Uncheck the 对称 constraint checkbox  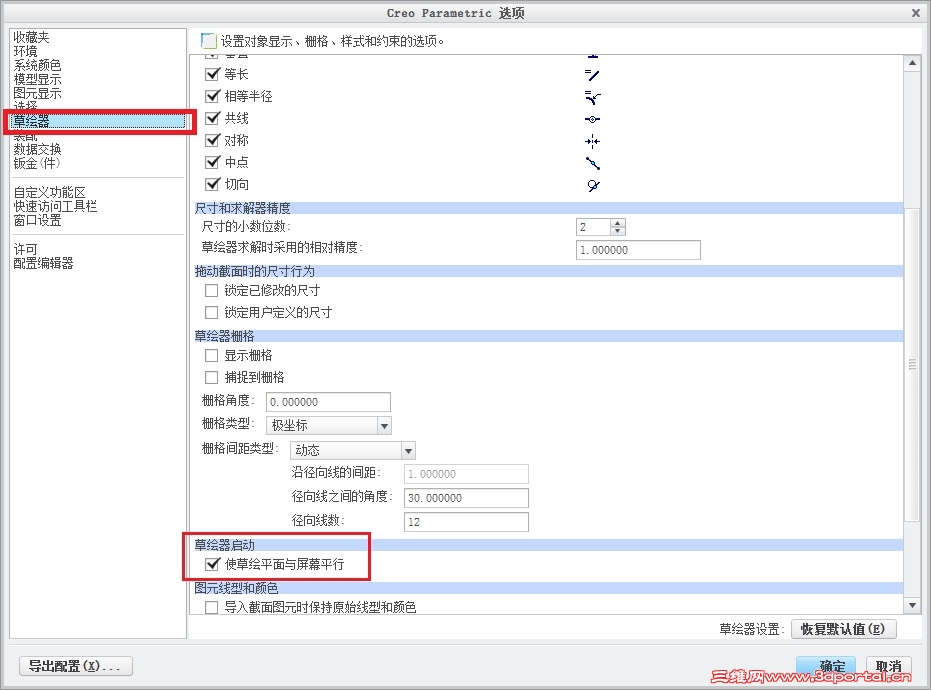pyautogui.click(x=212, y=140)
